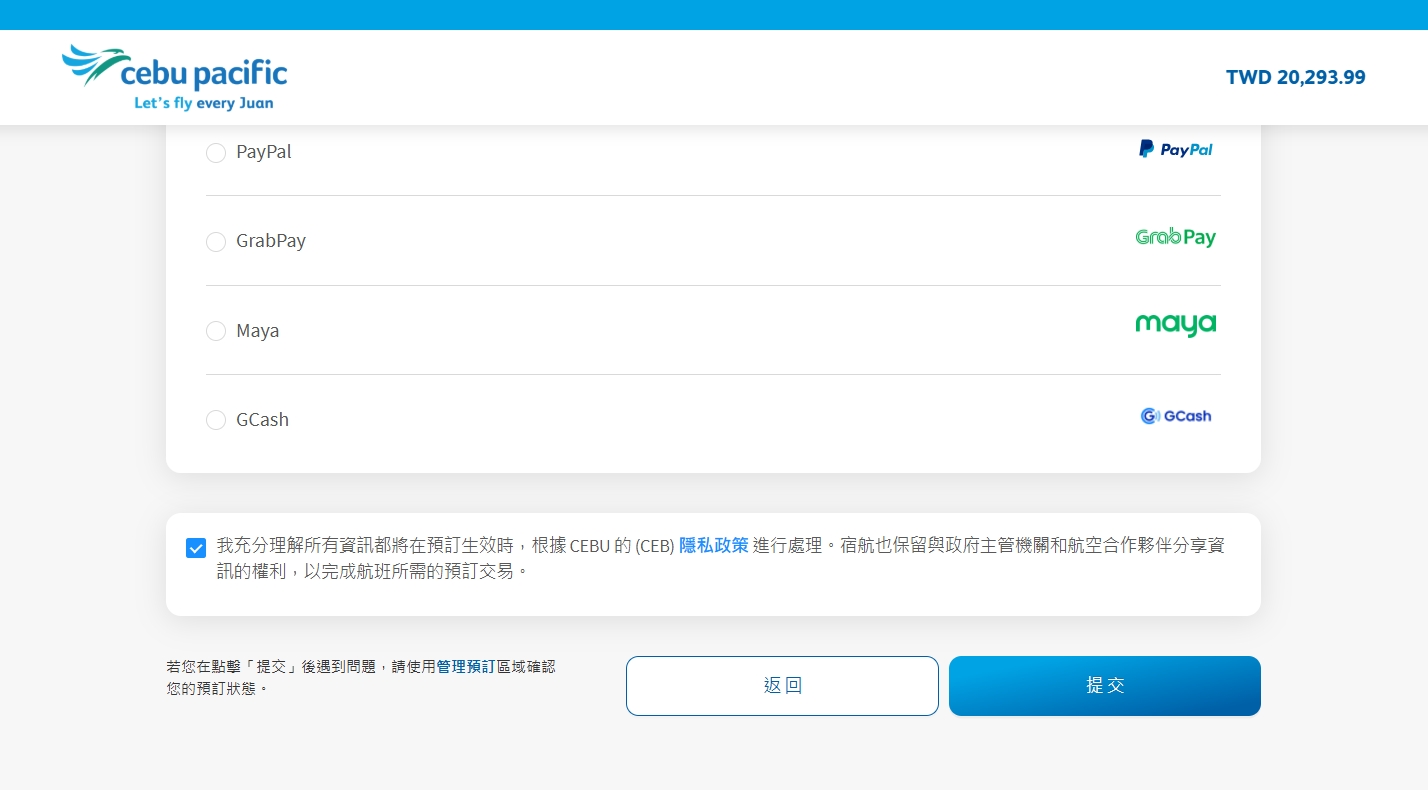Click the Maya brand logo
Screen dimensions: 1428x790
1175,324
